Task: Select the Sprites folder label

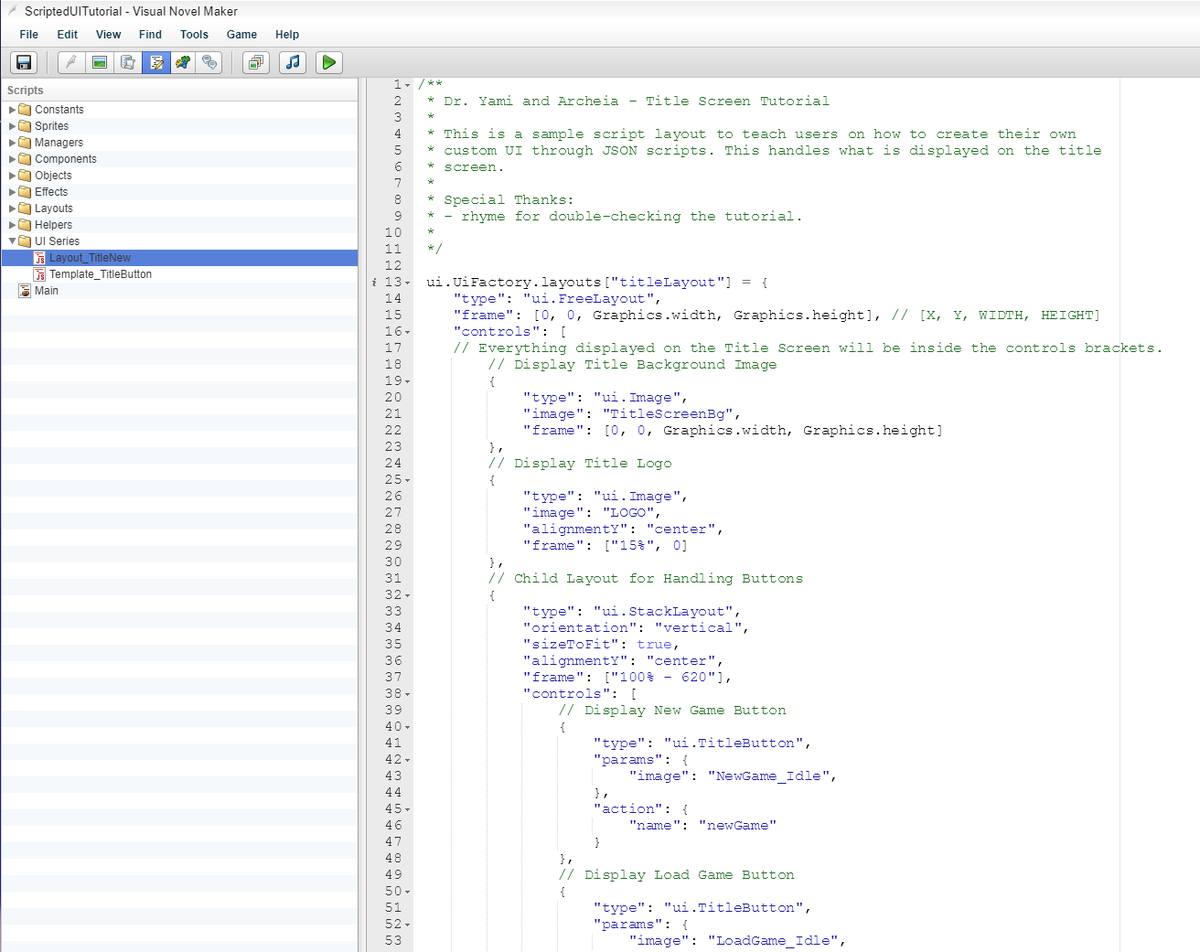Action: pyautogui.click(x=52, y=126)
